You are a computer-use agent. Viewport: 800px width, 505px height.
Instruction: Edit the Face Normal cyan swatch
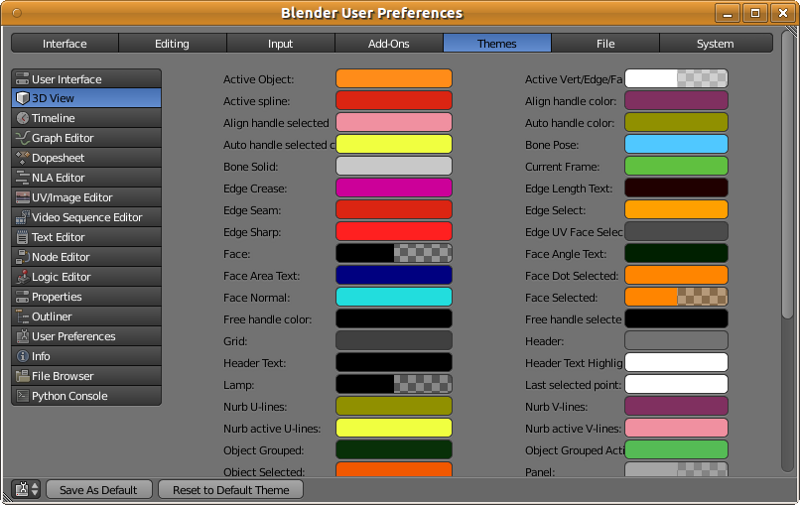point(394,297)
